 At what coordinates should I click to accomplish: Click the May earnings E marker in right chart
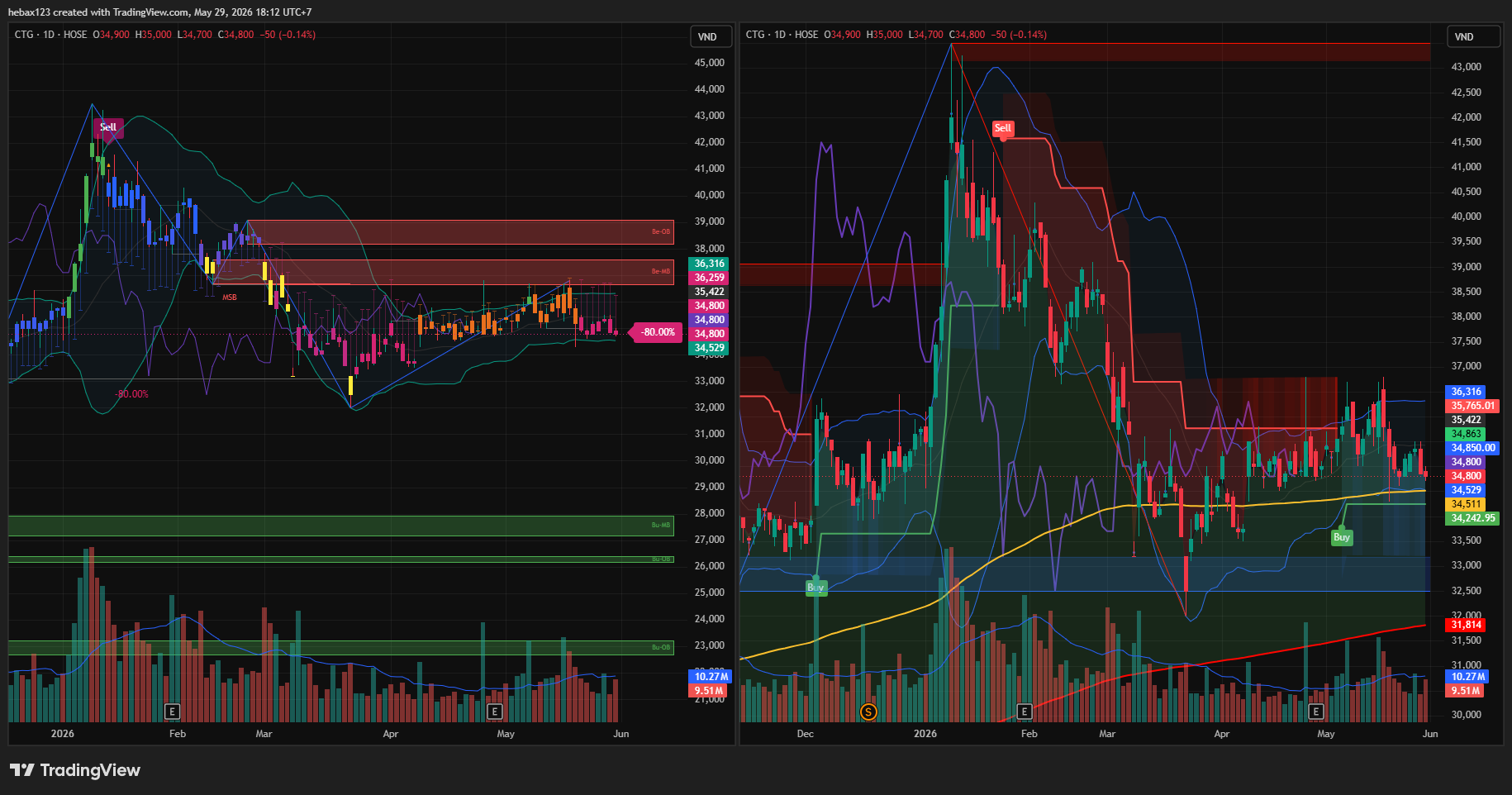point(1316,711)
